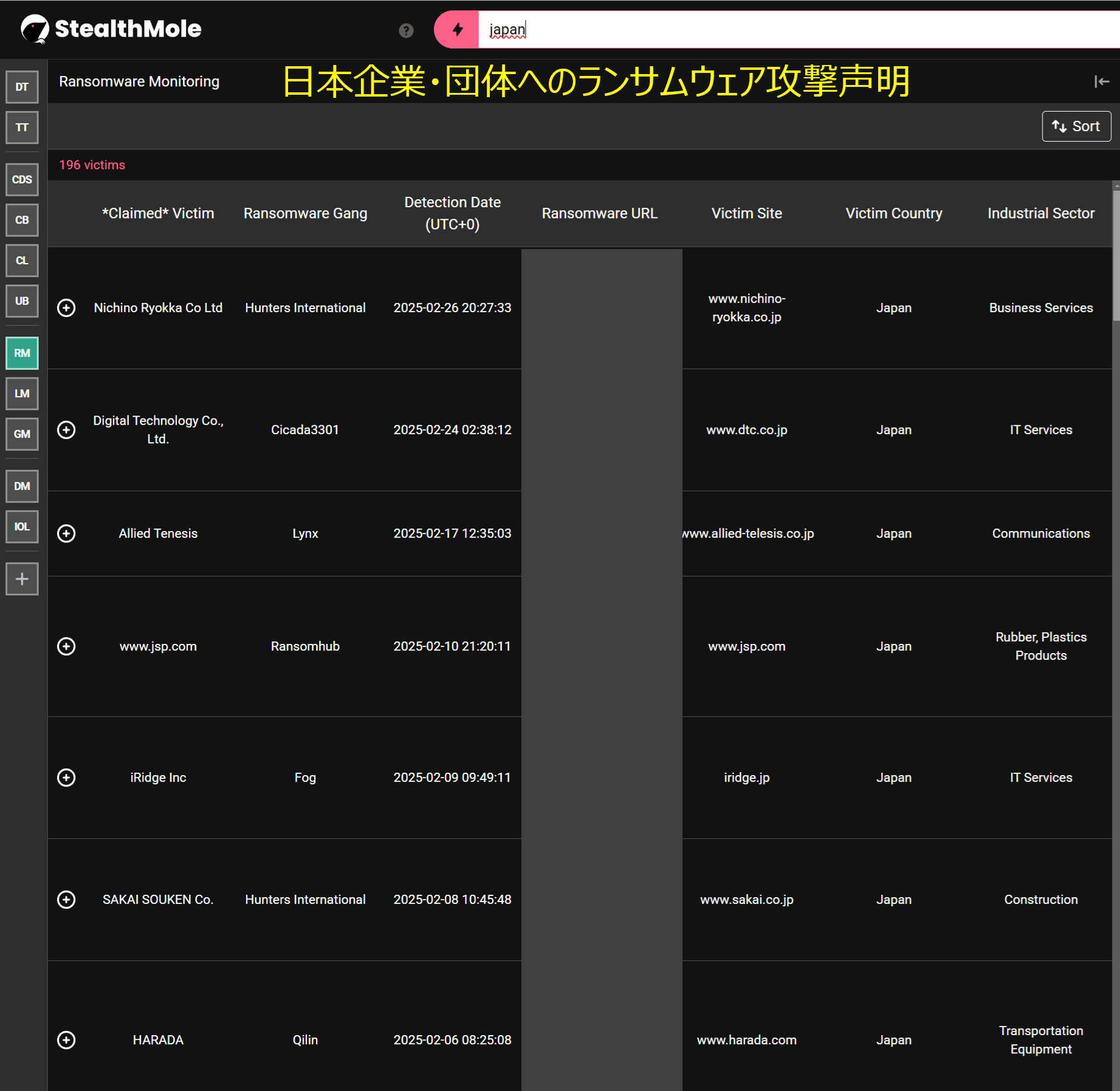
Task: Click in the japan search field
Action: pos(799,29)
